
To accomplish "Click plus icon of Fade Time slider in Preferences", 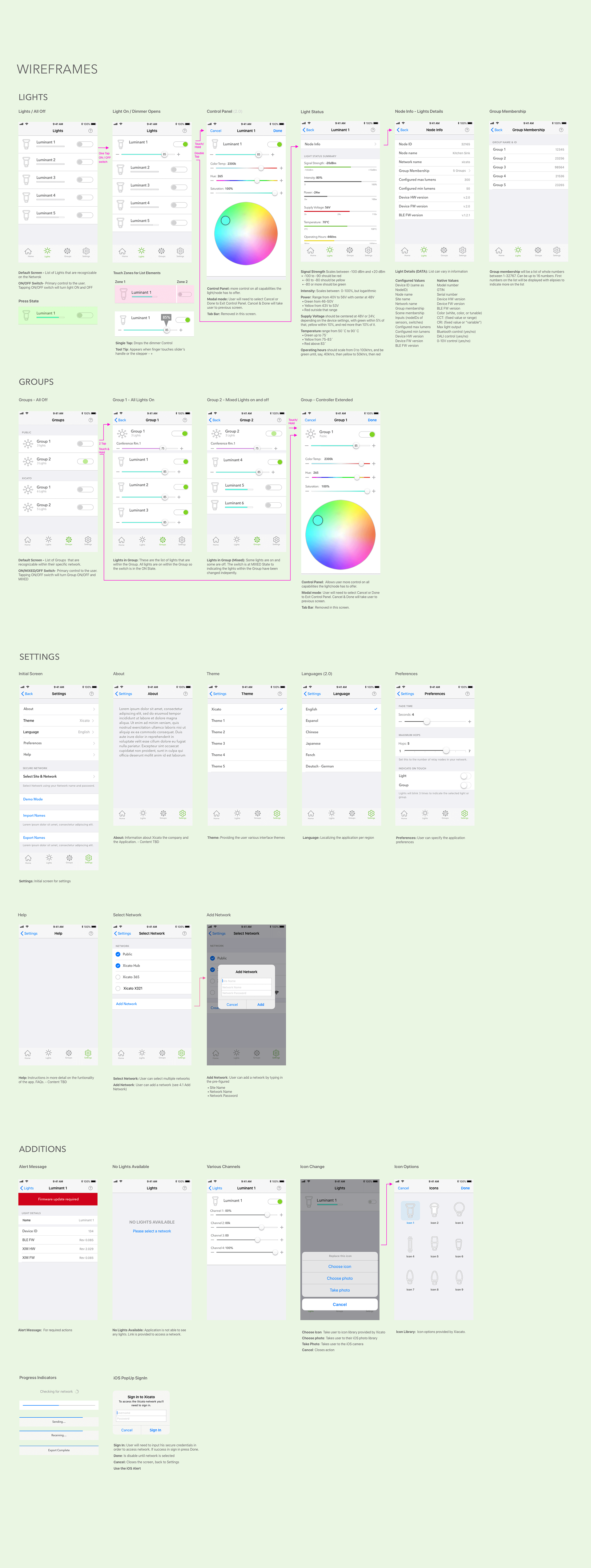I will coord(469,721).
